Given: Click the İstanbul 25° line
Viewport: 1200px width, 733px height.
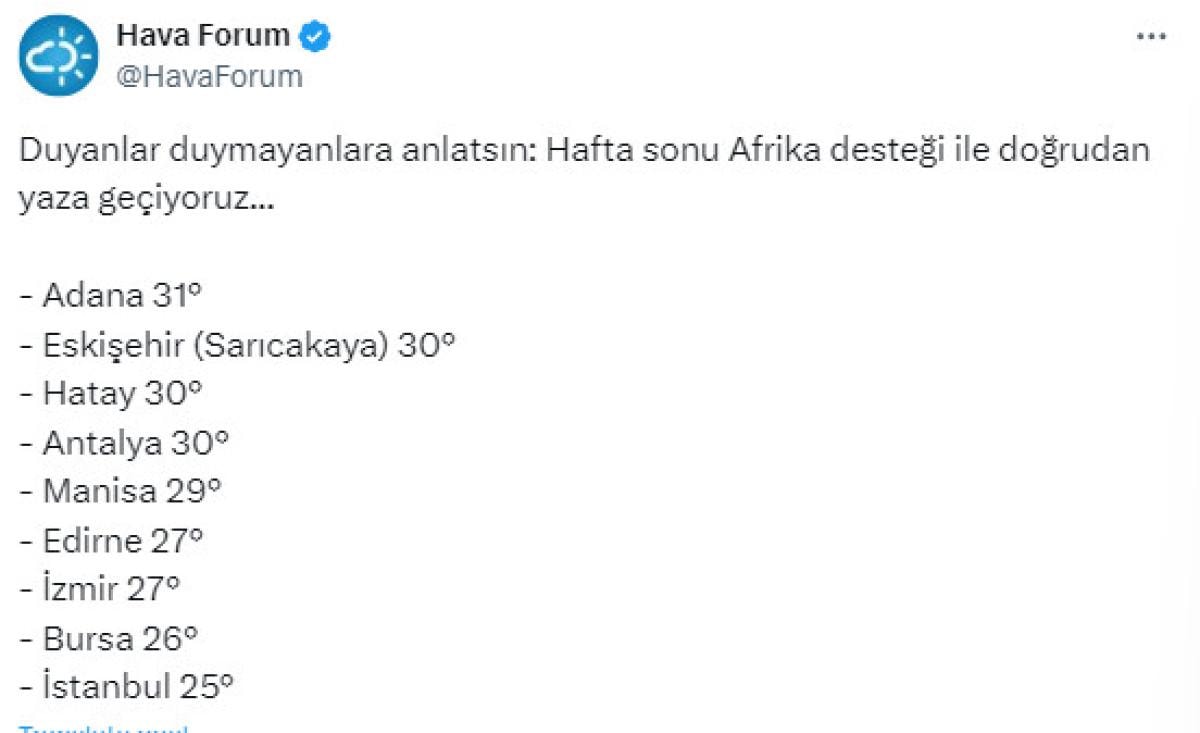Looking at the screenshot, I should pyautogui.click(x=127, y=687).
